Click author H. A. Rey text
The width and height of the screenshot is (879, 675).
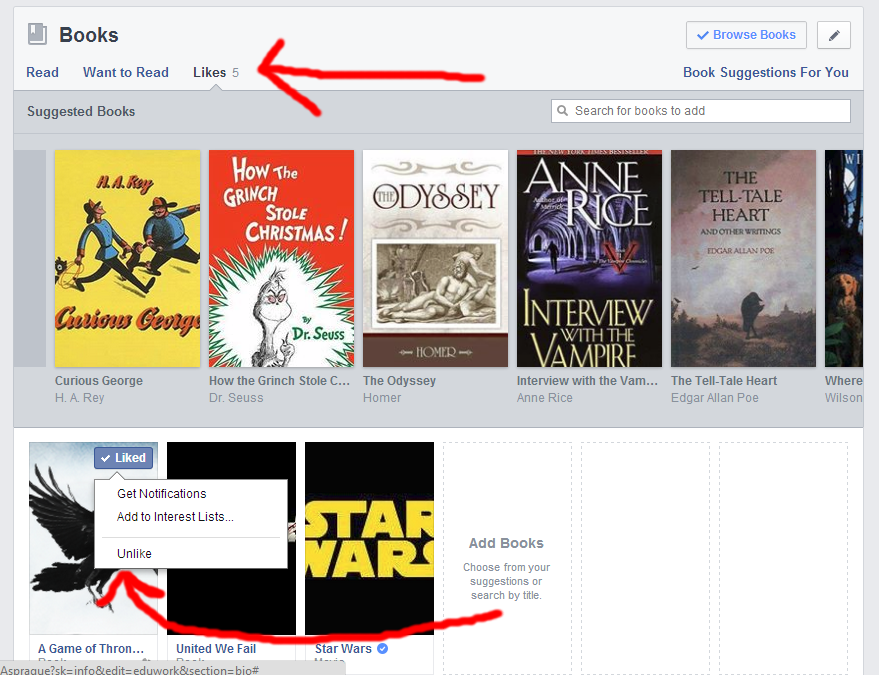click(x=80, y=397)
